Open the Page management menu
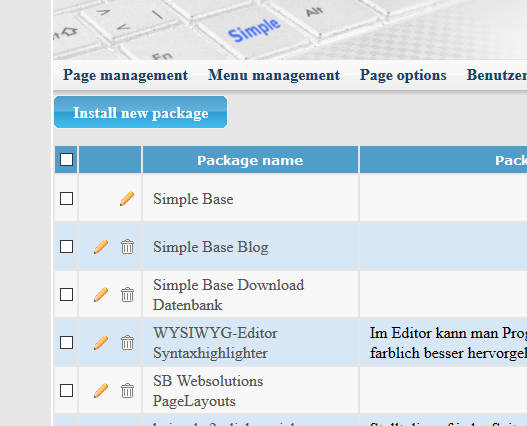527x426 pixels. coord(125,75)
